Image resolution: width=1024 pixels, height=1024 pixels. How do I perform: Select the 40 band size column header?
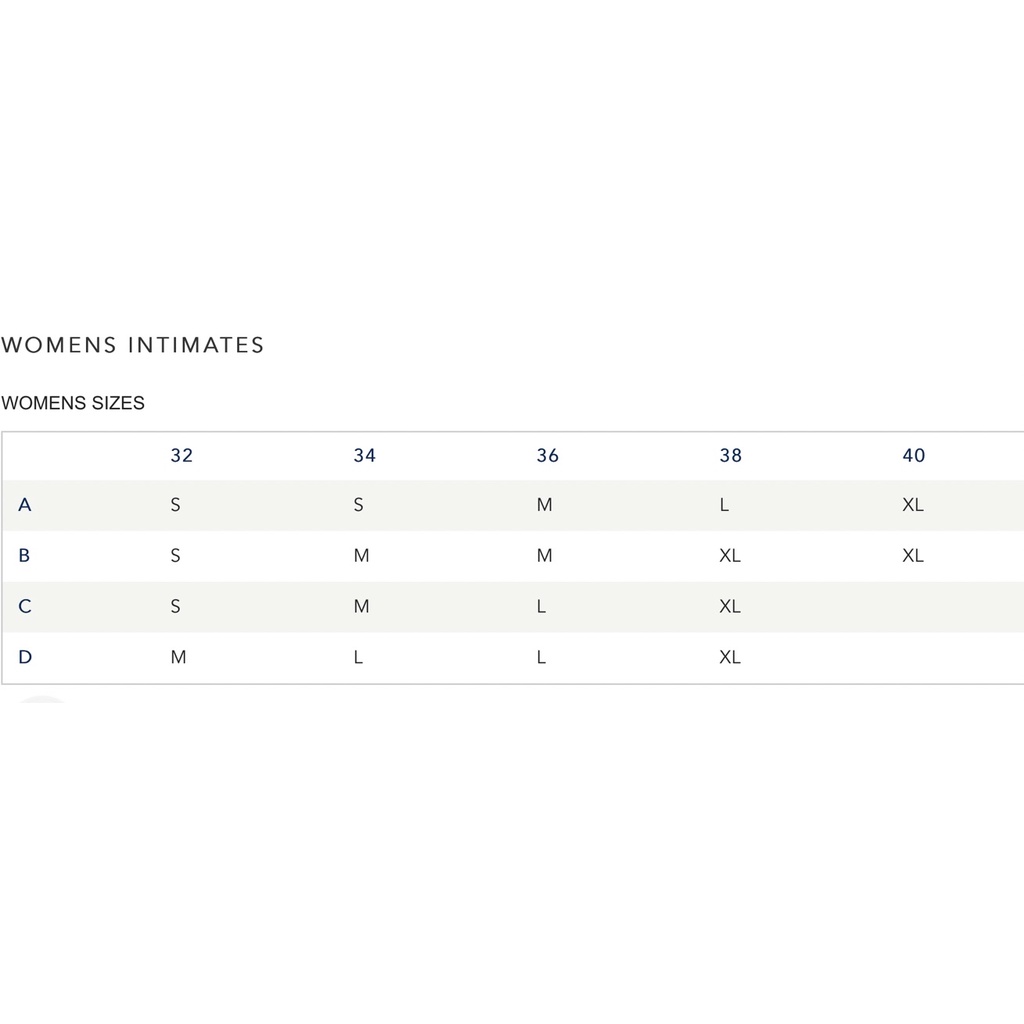point(913,456)
